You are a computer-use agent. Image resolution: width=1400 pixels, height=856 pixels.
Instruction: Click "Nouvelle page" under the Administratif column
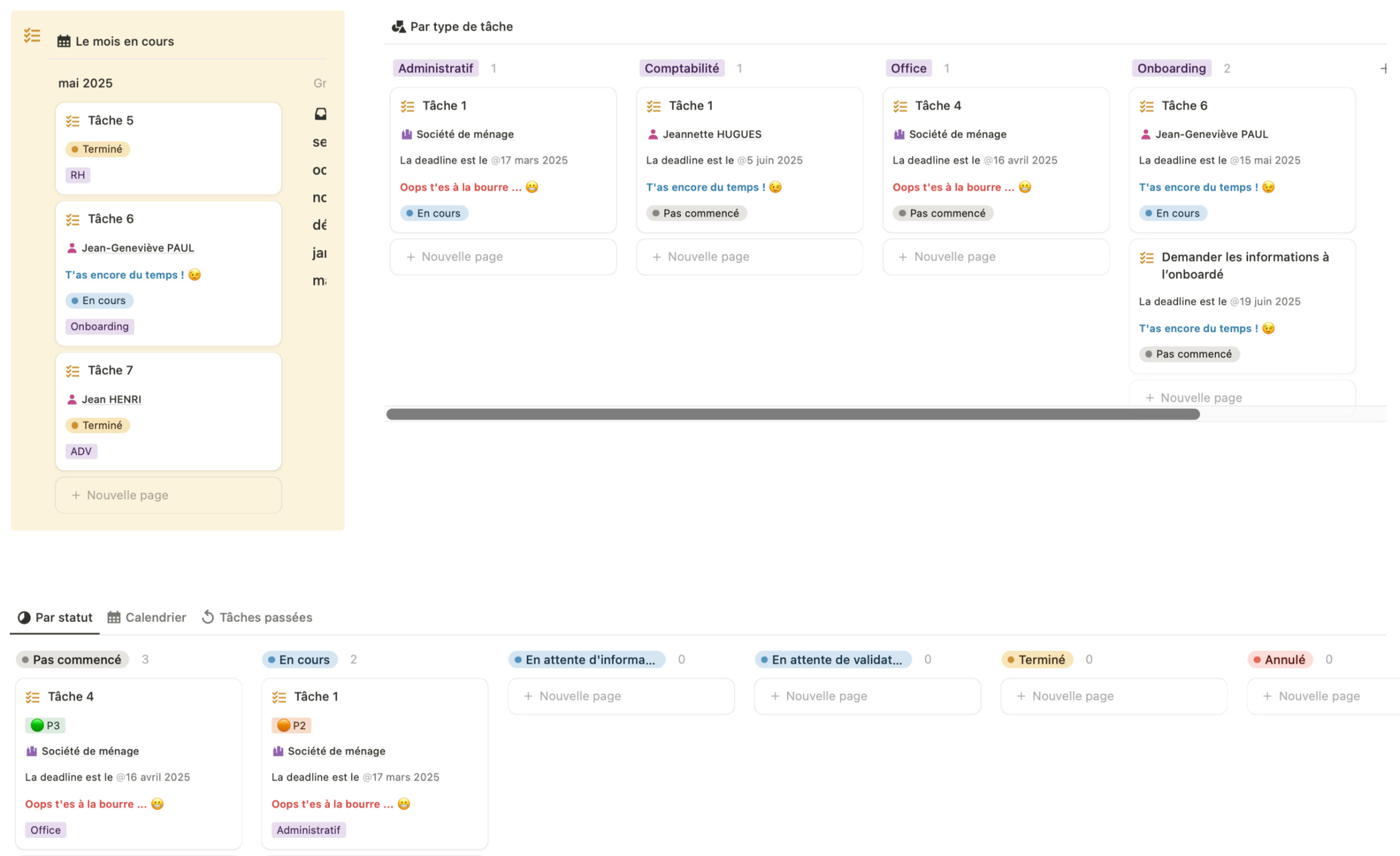coord(503,257)
